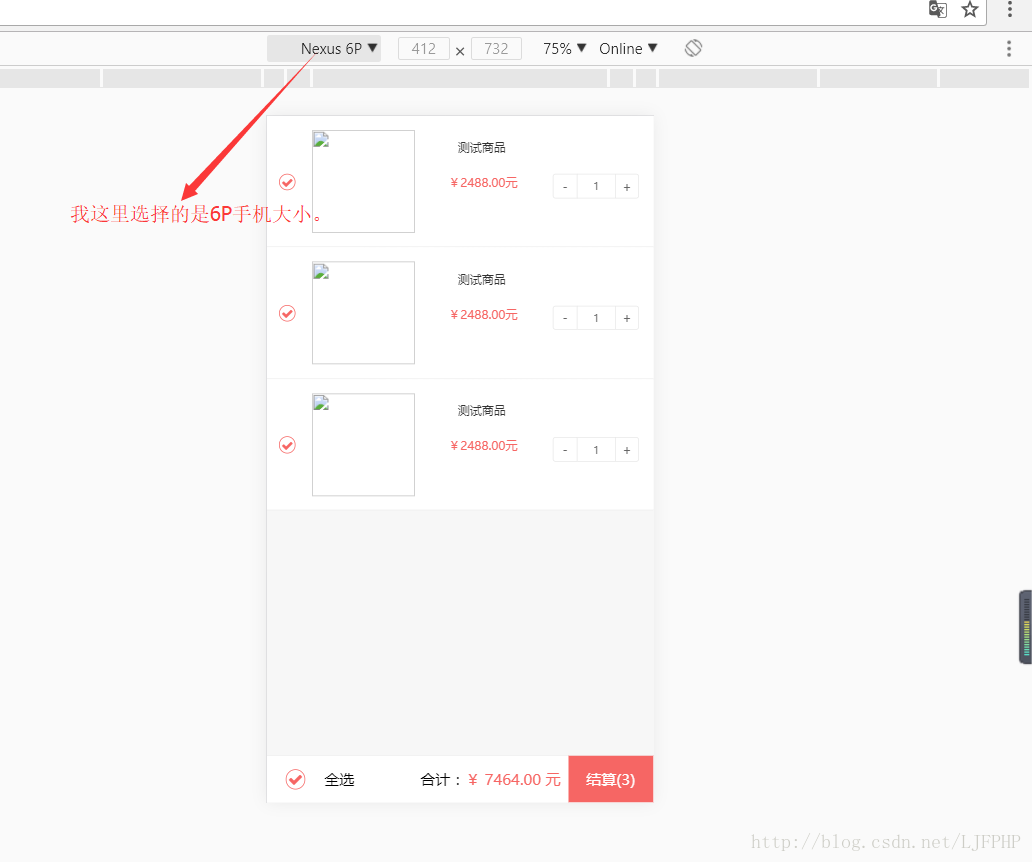This screenshot has height=862, width=1032.
Task: Click the minus on the third product's quantity
Action: [x=564, y=449]
